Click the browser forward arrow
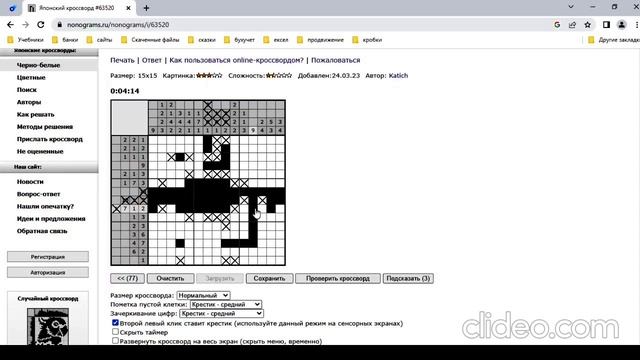 tap(25, 24)
